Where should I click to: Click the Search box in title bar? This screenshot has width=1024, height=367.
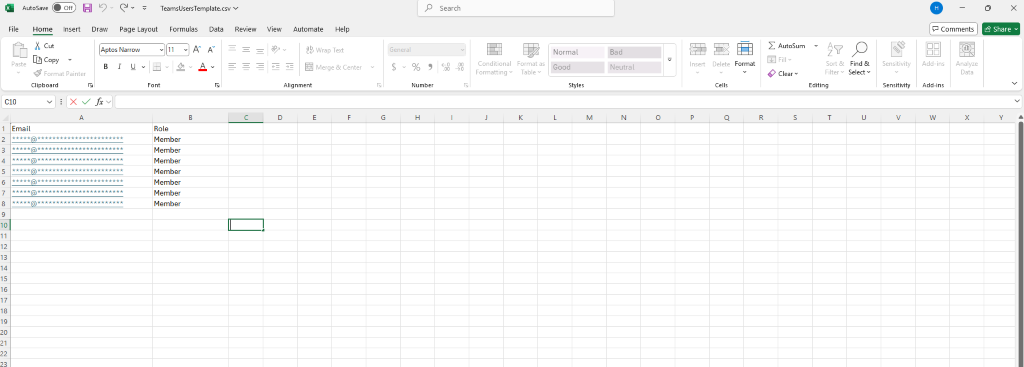[516, 8]
